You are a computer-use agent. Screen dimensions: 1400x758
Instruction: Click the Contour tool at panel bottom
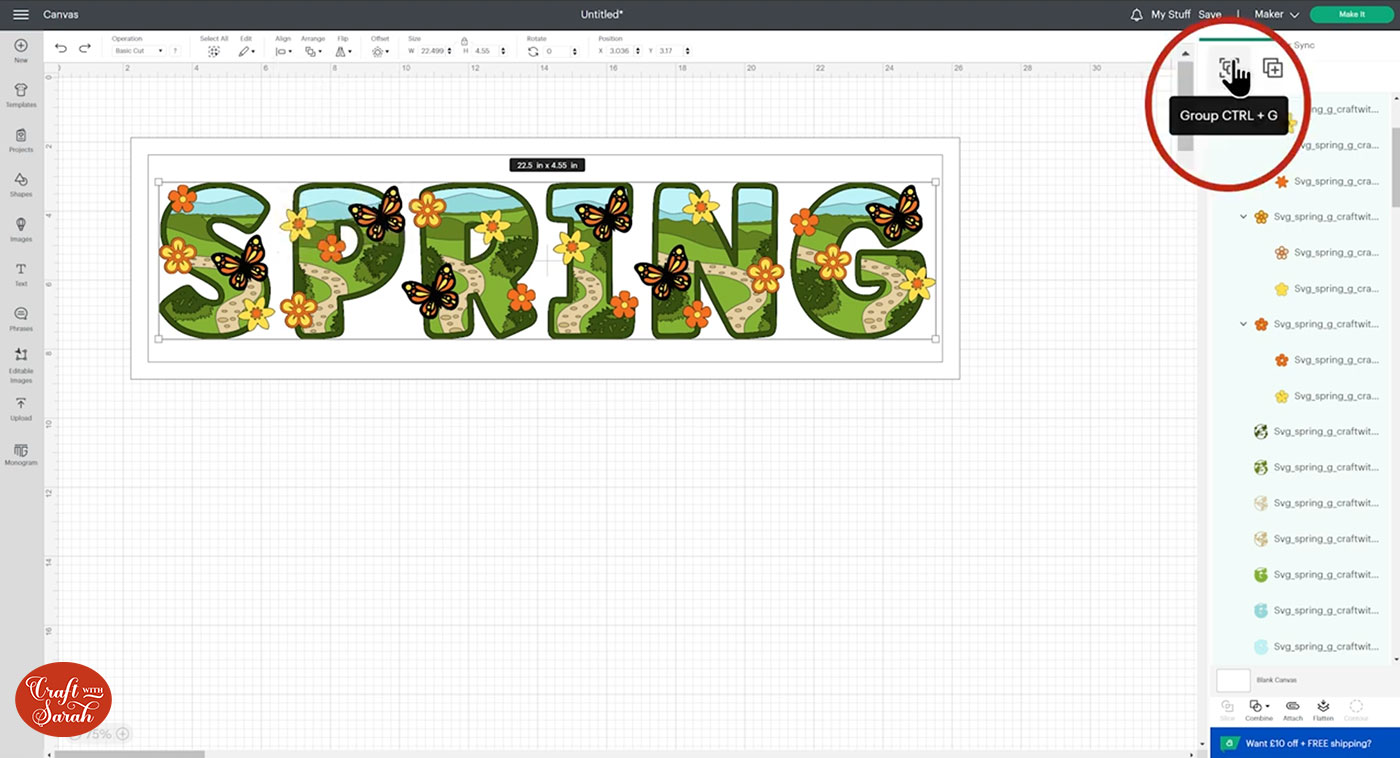point(1356,710)
